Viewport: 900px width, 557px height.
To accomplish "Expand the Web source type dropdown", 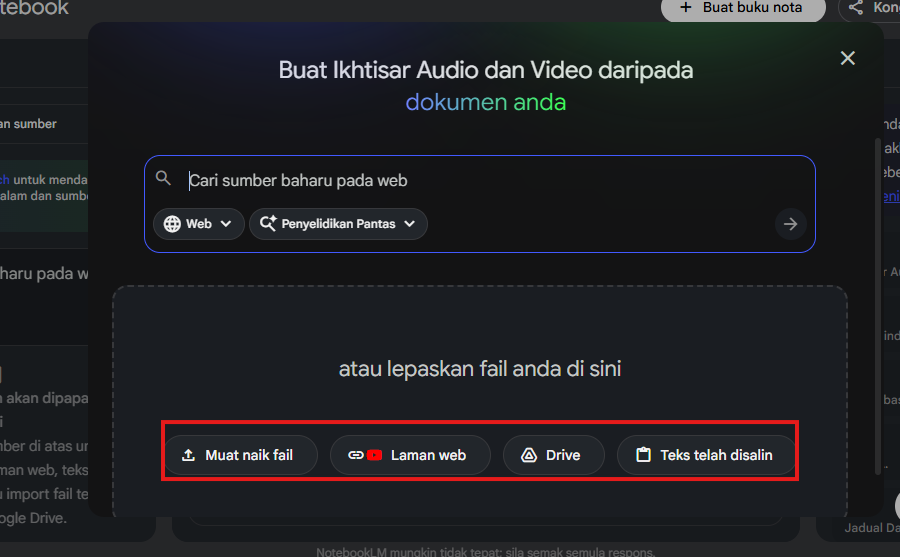I will pos(199,224).
